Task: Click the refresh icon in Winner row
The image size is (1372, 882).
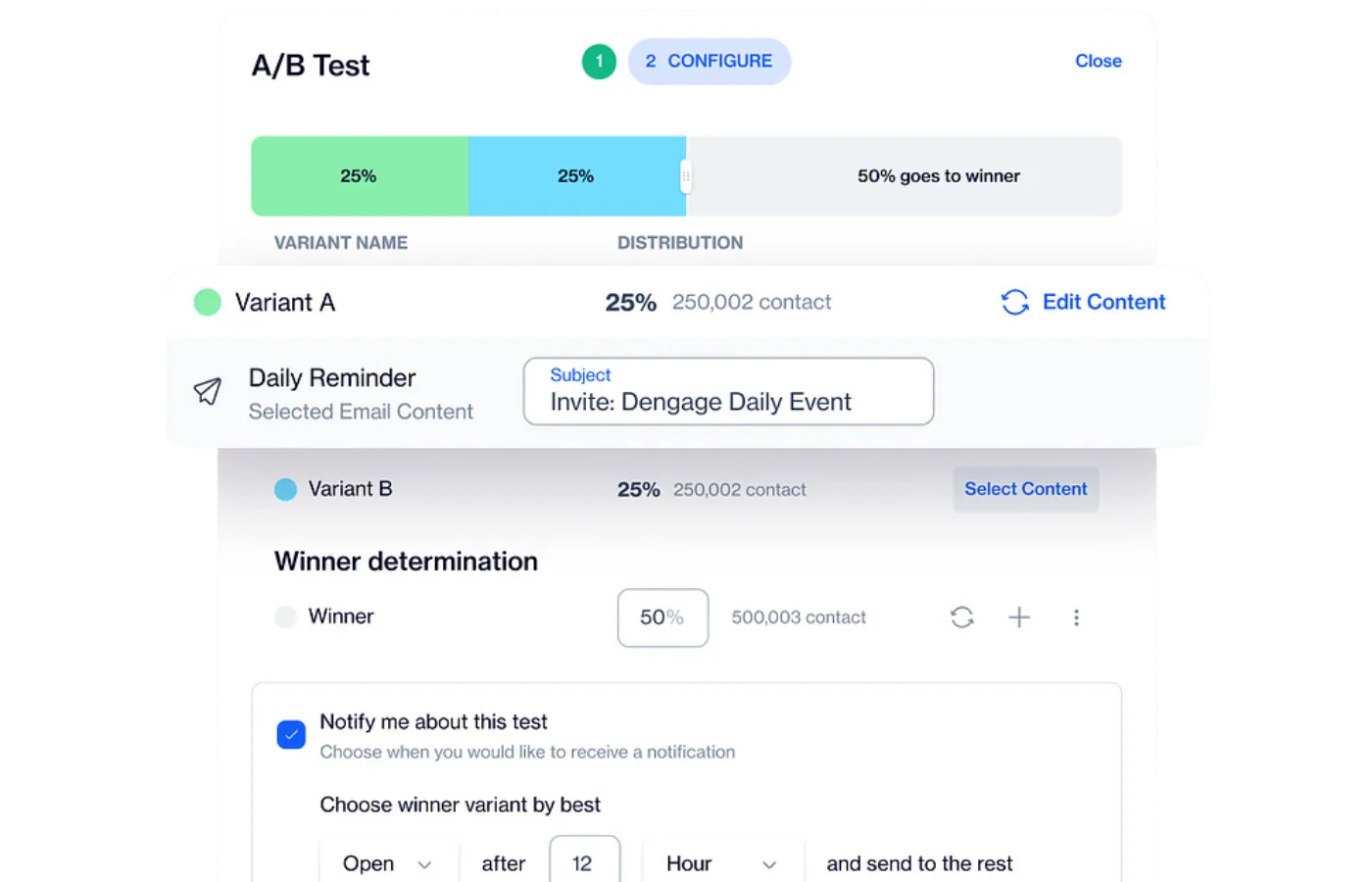Action: tap(962, 617)
